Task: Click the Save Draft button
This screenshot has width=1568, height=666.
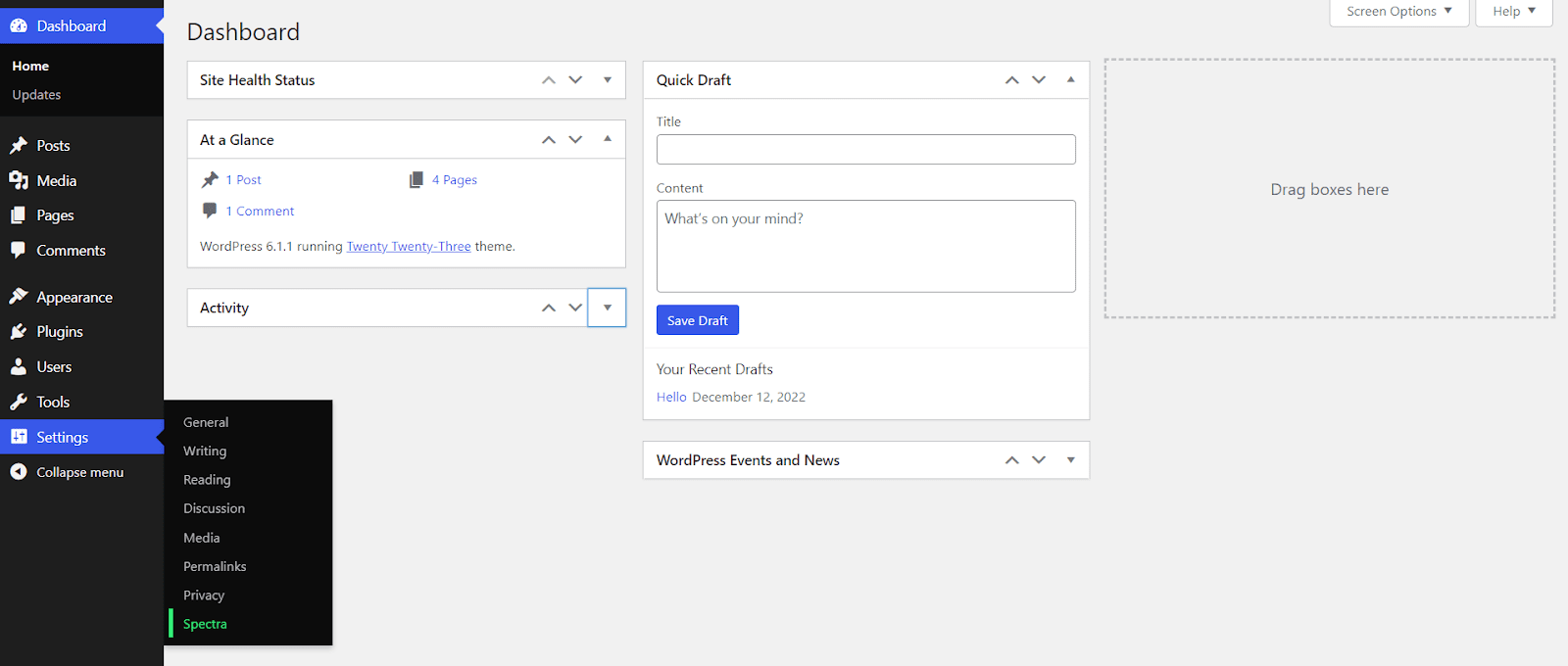Action: tap(698, 320)
